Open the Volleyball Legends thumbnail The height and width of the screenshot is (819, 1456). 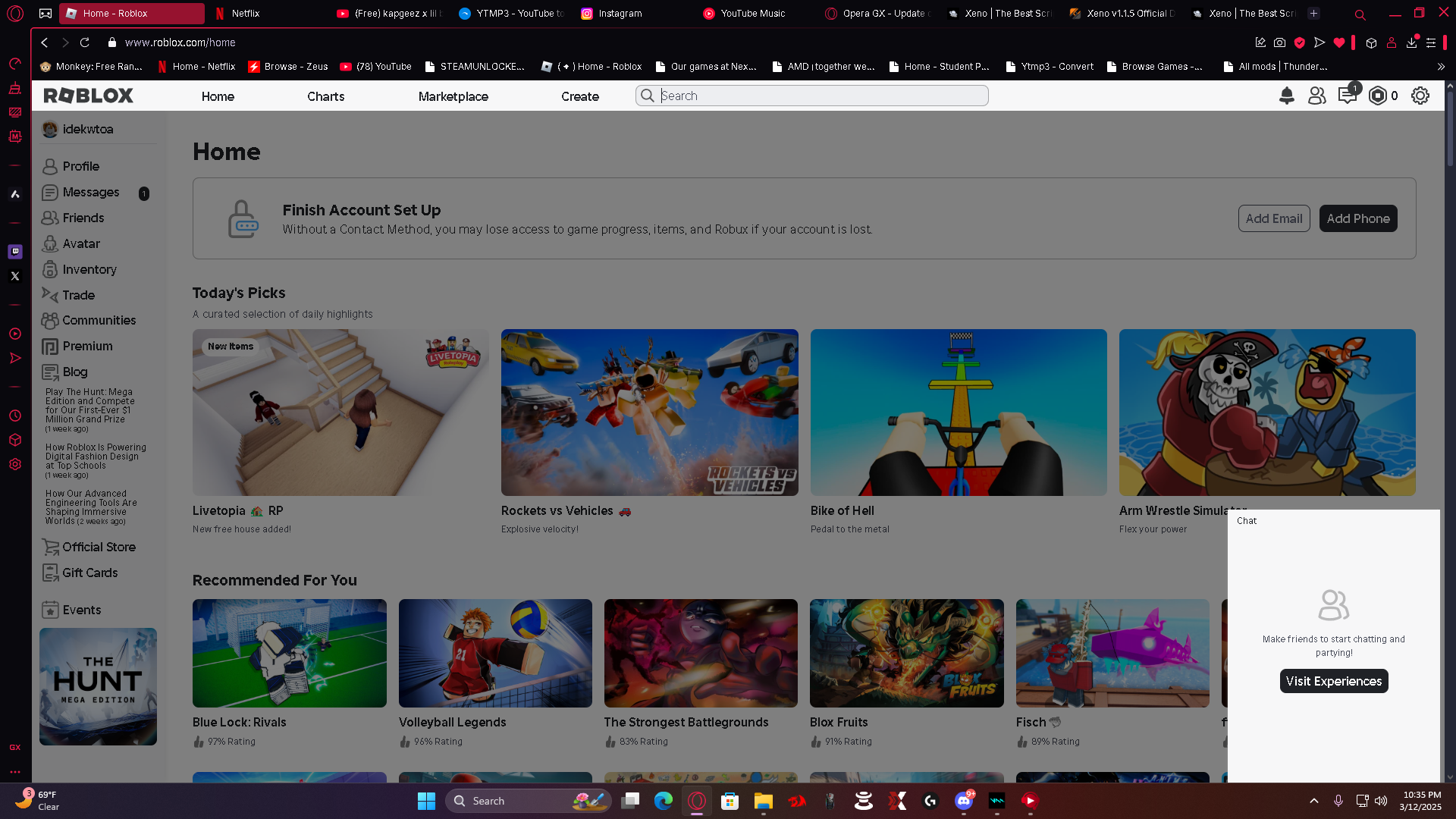495,653
